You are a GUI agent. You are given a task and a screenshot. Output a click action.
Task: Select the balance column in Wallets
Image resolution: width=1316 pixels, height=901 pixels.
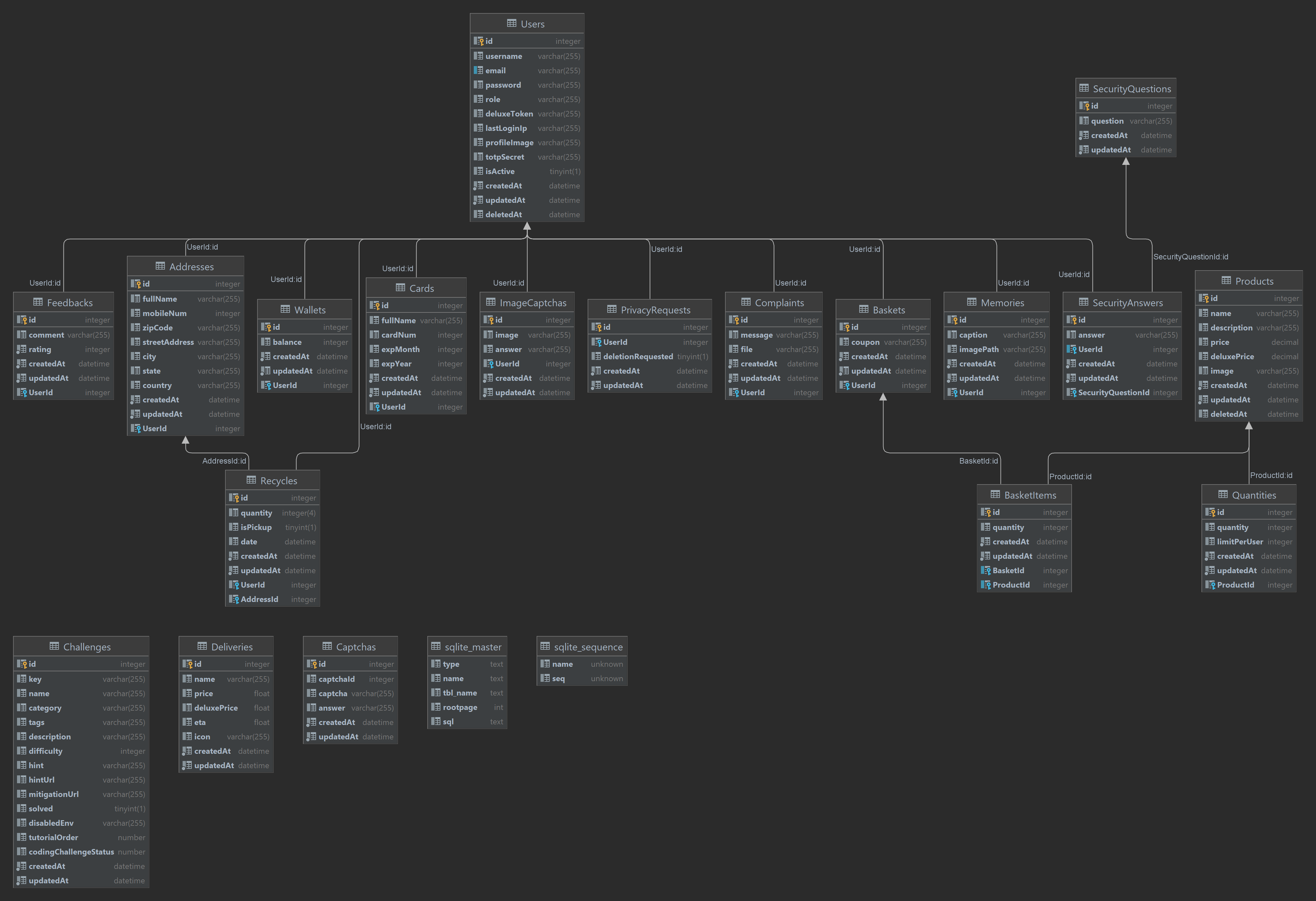[305, 342]
